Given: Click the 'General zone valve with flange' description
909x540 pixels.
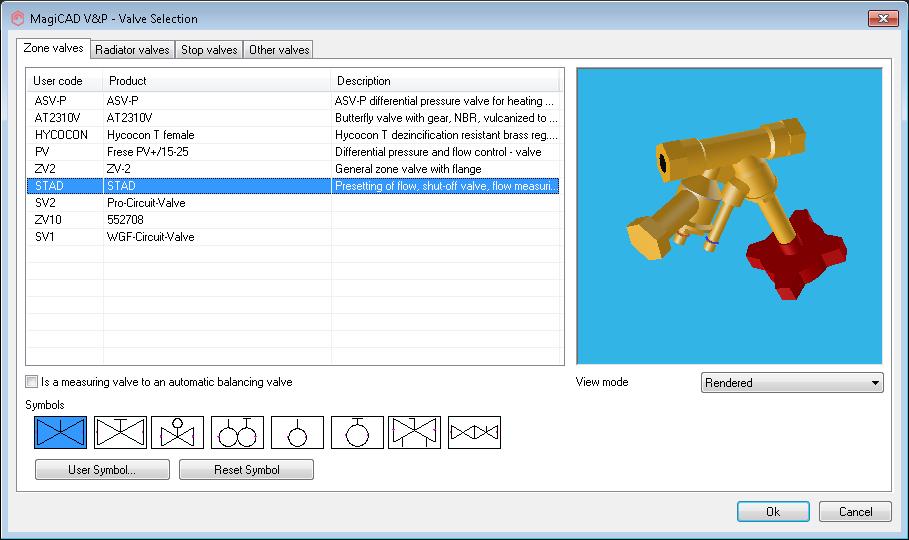Looking at the screenshot, I should (x=408, y=169).
